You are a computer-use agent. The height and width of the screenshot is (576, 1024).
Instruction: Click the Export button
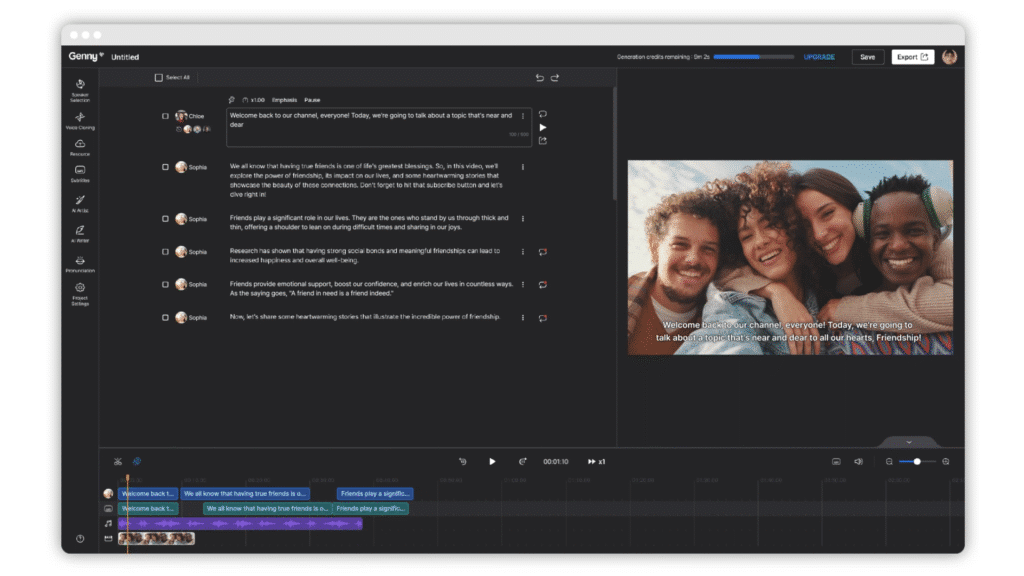[x=912, y=57]
